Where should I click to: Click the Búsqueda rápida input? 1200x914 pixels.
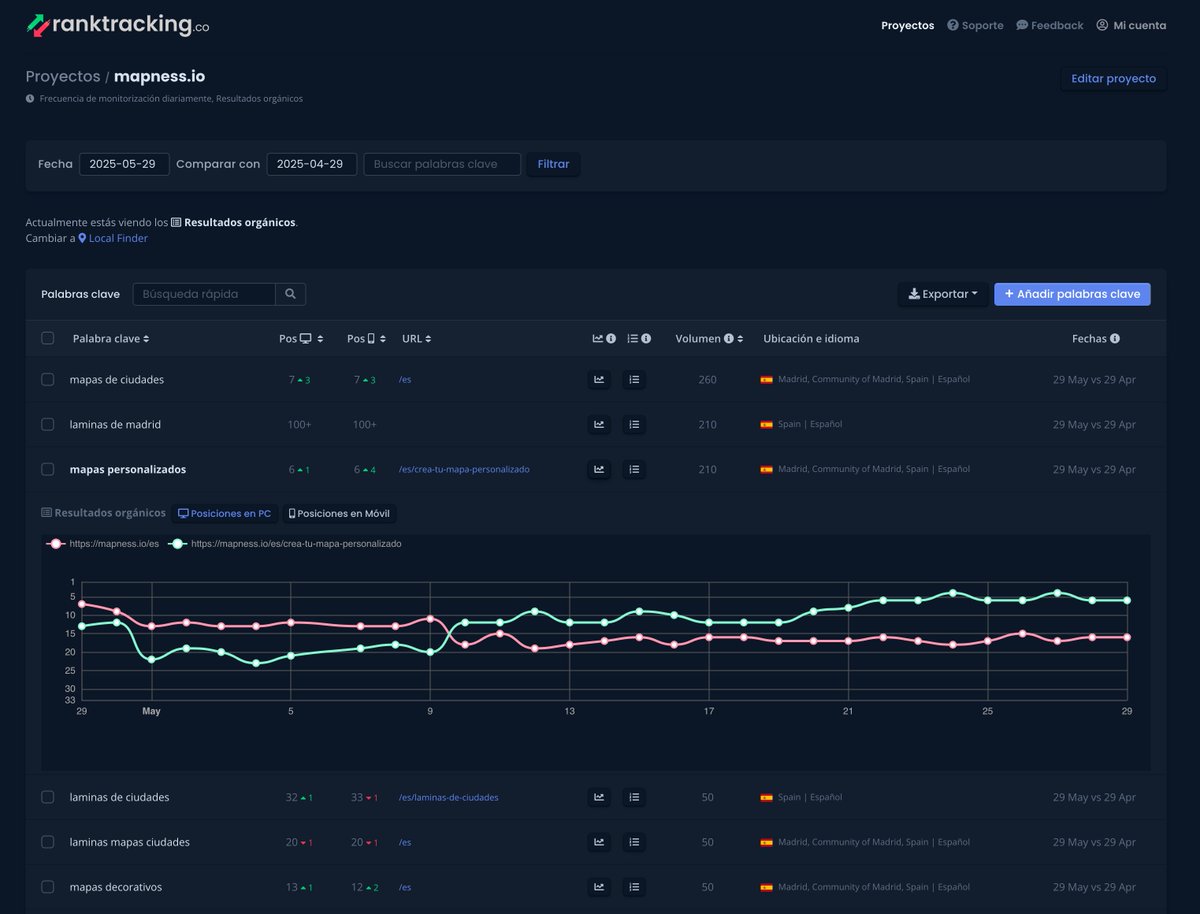[x=204, y=294]
